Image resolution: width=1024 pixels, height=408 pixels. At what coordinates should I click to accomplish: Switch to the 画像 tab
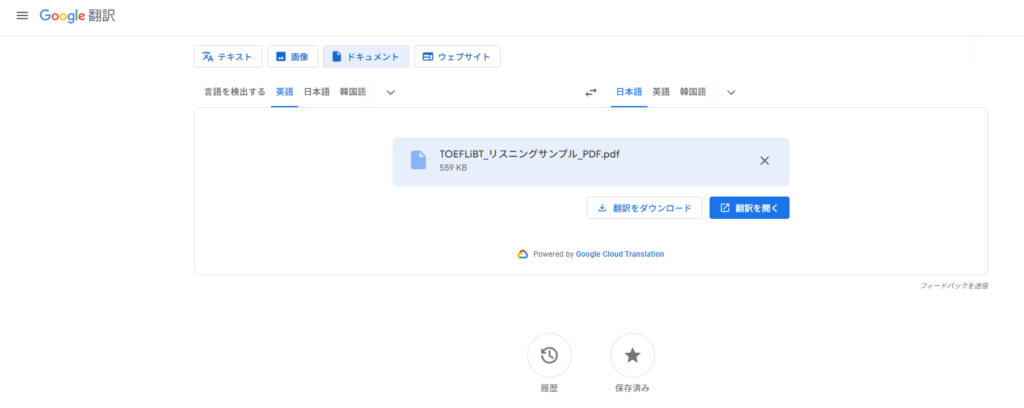coord(292,57)
